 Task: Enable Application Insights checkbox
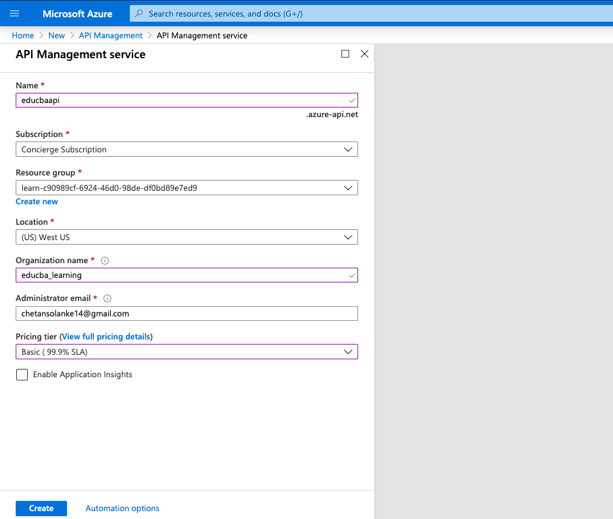point(22,375)
